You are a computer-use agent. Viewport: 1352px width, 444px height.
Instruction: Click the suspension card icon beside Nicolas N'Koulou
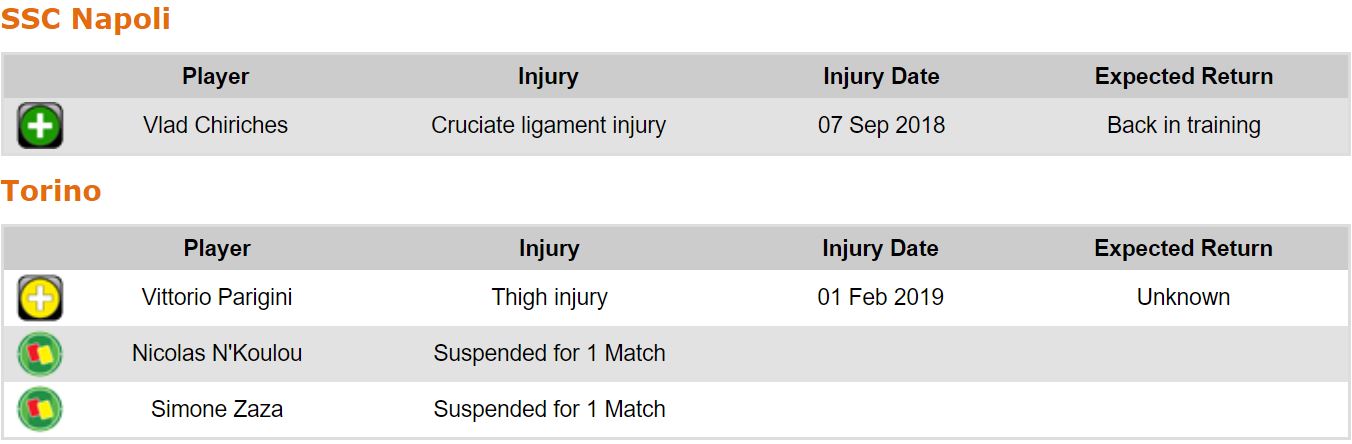pyautogui.click(x=40, y=354)
